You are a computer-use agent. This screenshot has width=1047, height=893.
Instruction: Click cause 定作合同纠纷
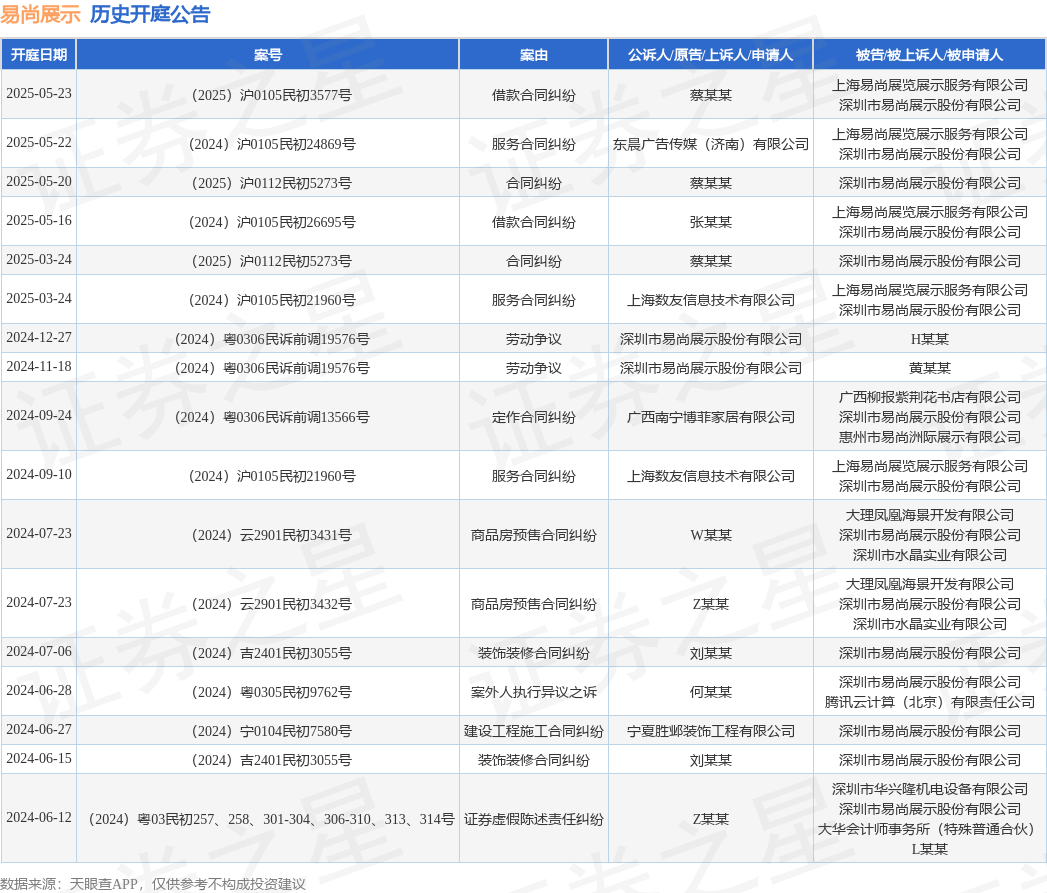click(x=534, y=417)
